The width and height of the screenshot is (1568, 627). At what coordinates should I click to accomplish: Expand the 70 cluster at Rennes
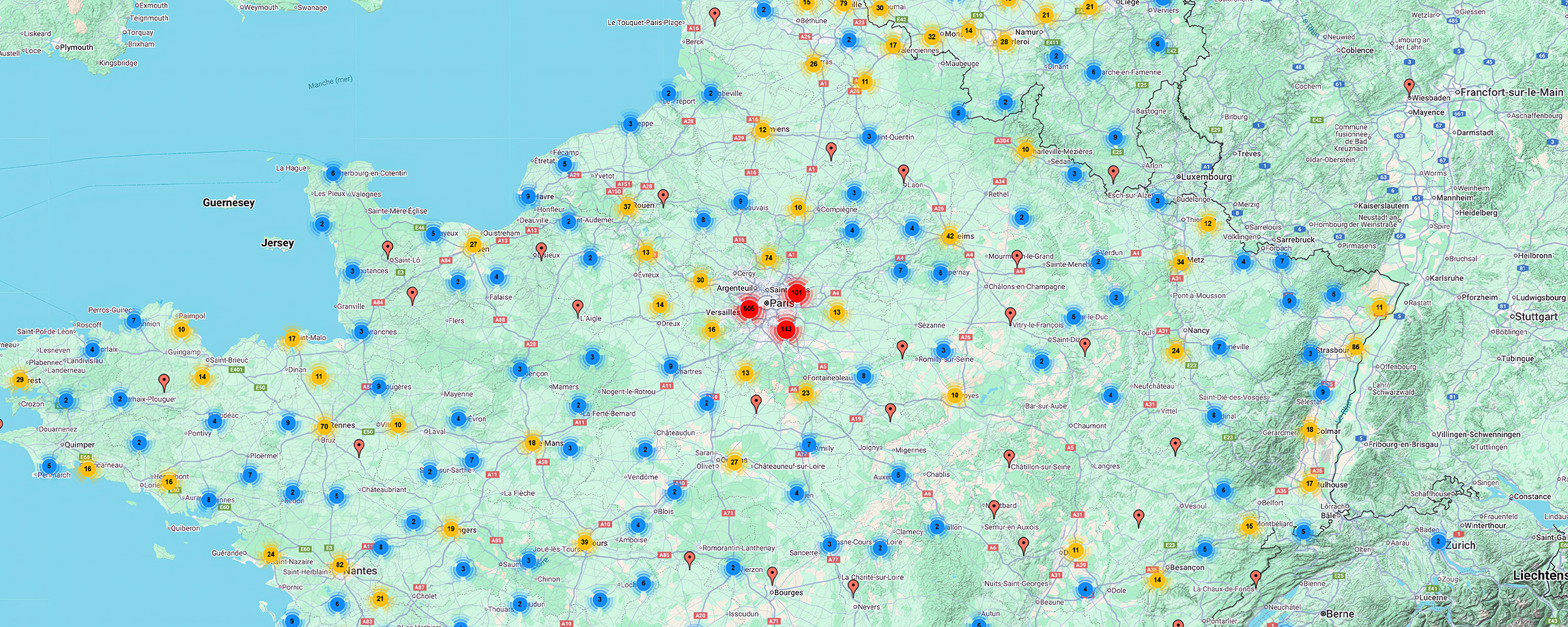tap(324, 426)
